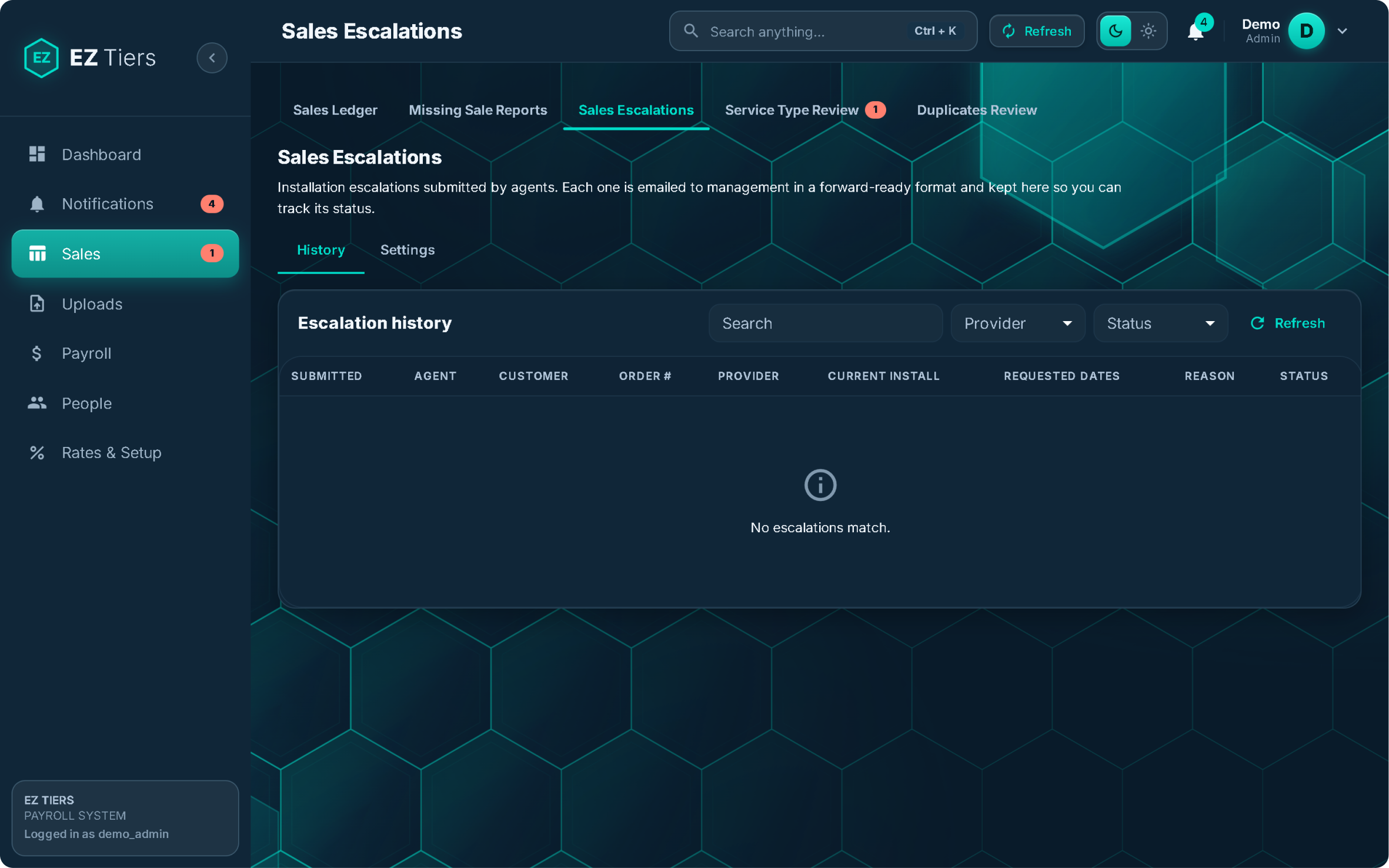Switch to light mode with the sun toggle

(1148, 31)
